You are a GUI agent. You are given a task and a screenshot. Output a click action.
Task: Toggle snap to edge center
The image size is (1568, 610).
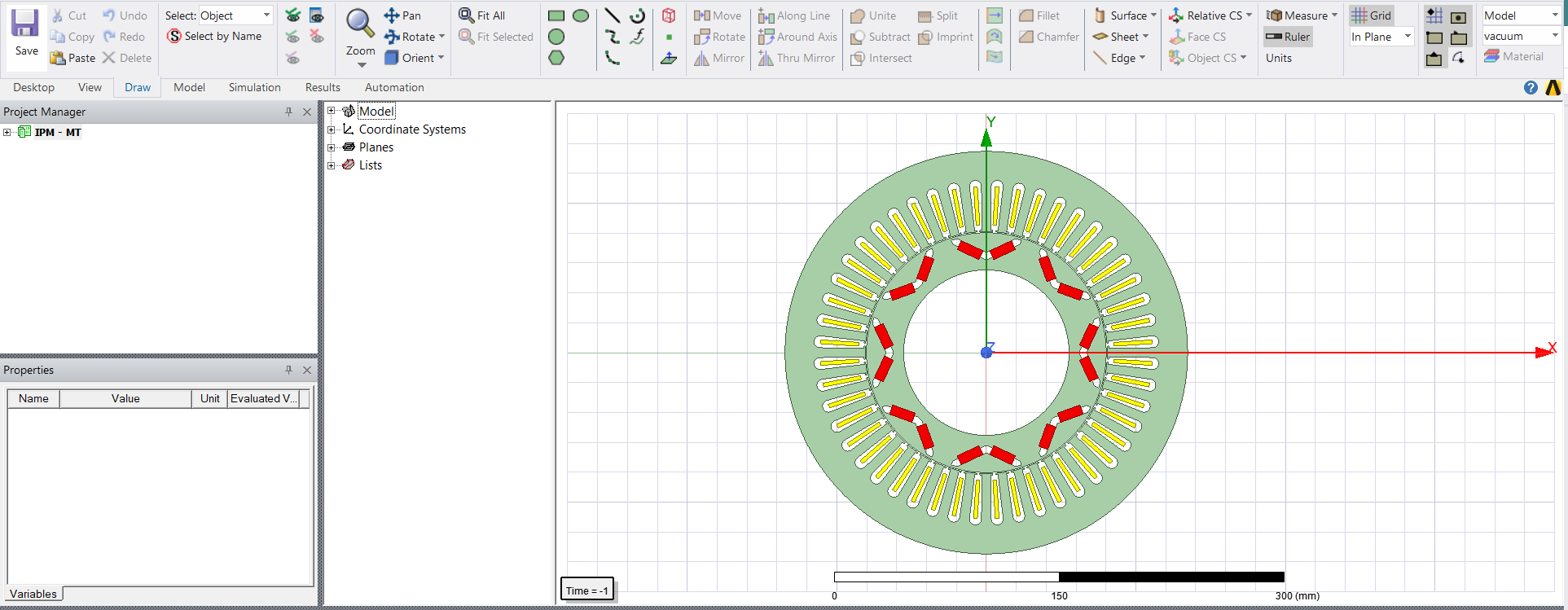point(1435,58)
